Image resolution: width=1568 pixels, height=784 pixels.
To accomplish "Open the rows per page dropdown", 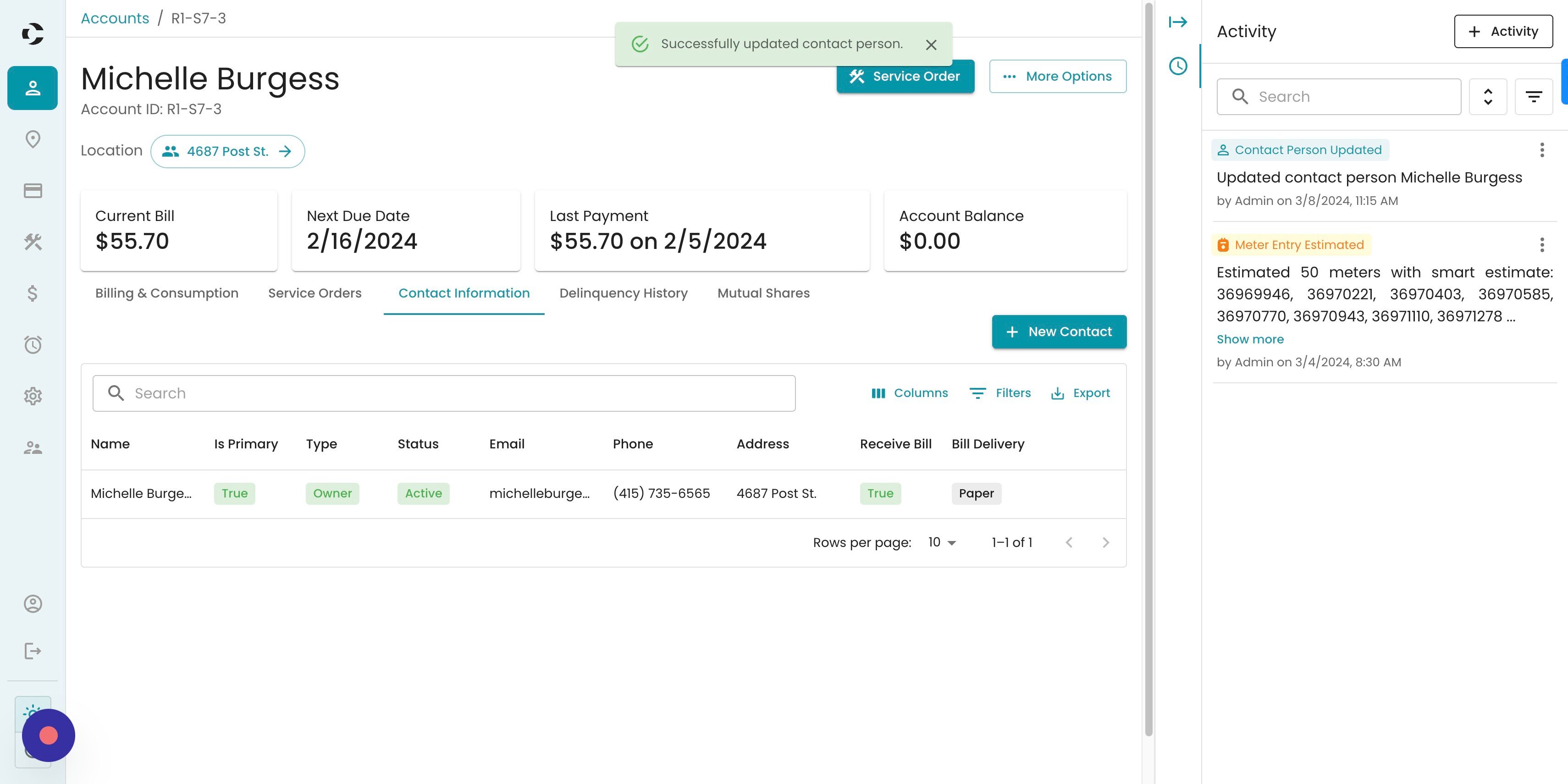I will (942, 542).
